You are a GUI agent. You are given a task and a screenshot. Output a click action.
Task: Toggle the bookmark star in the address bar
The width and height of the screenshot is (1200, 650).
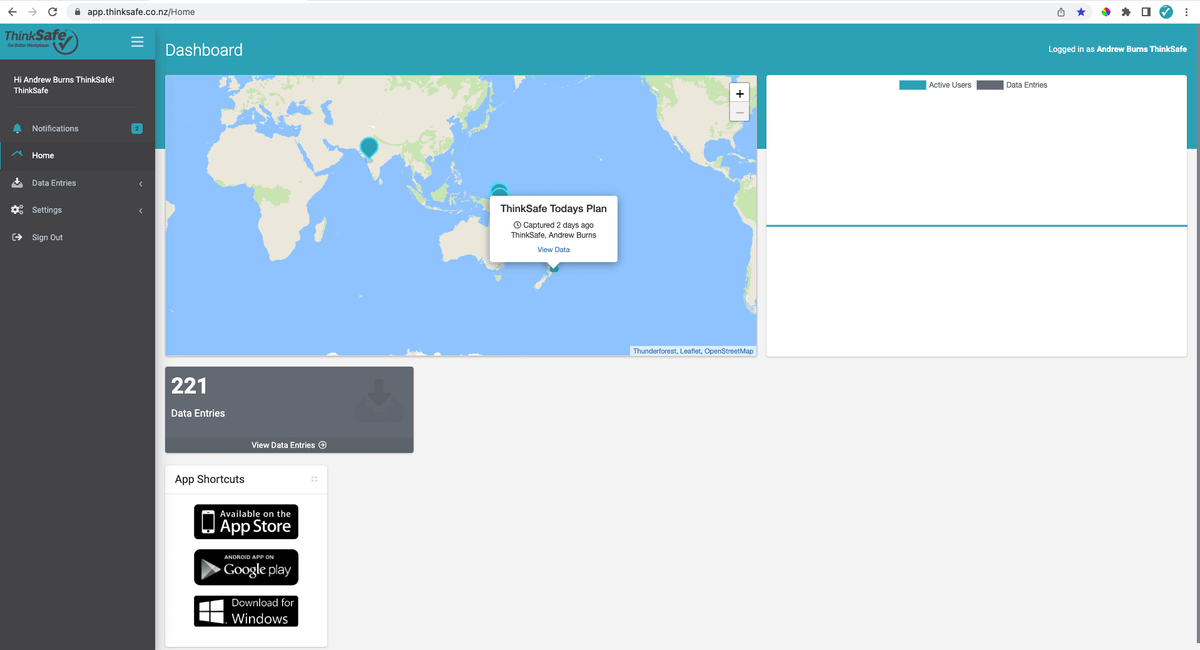click(x=1081, y=11)
